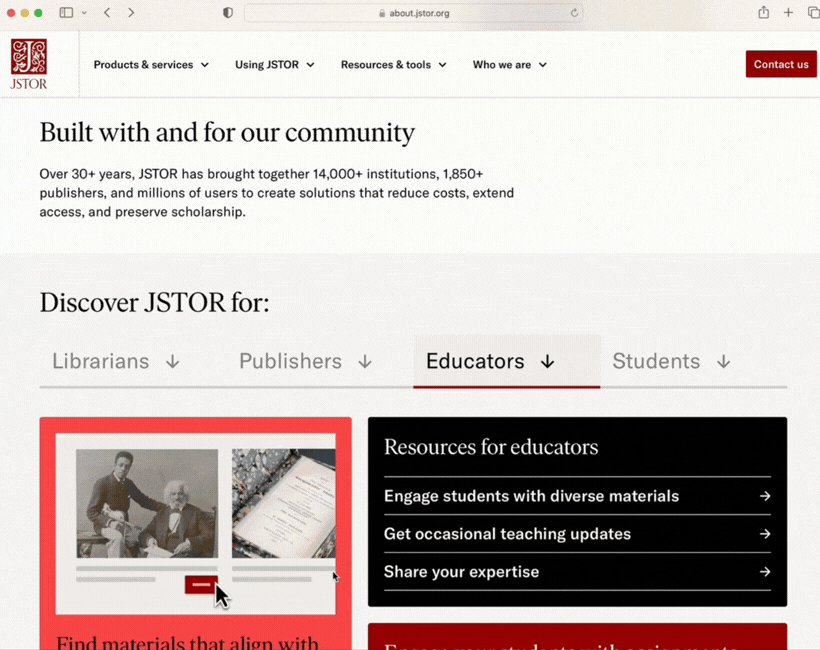Click the Resources for educators heading
Image resolution: width=820 pixels, height=650 pixels.
tap(491, 447)
